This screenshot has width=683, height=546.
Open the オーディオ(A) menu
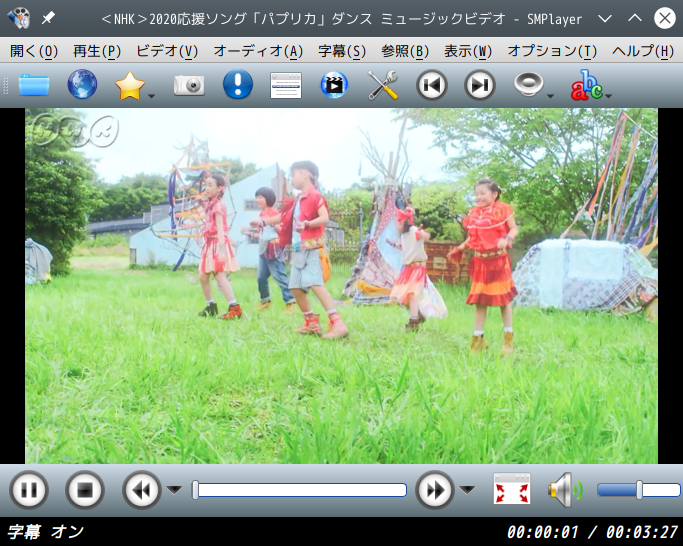point(258,51)
